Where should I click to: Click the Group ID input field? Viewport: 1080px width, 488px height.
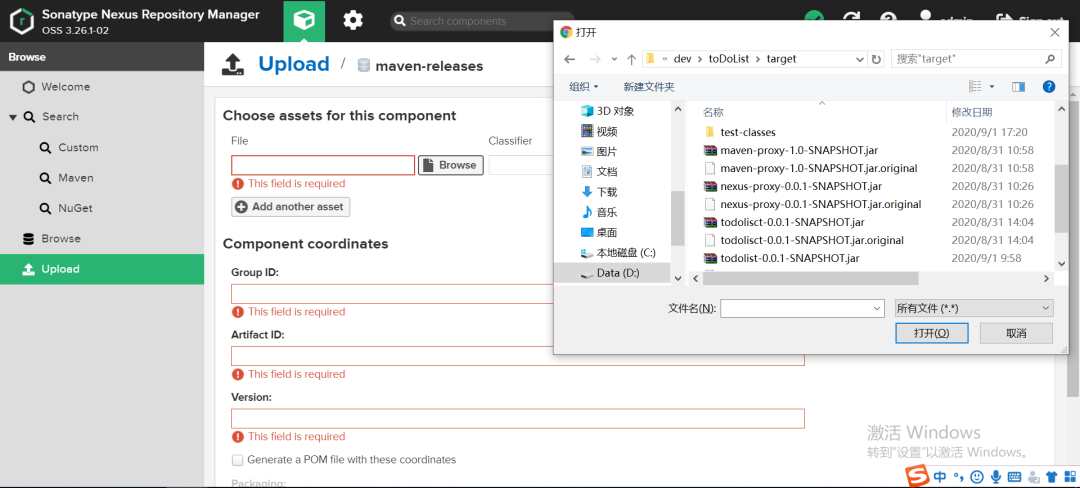point(390,294)
